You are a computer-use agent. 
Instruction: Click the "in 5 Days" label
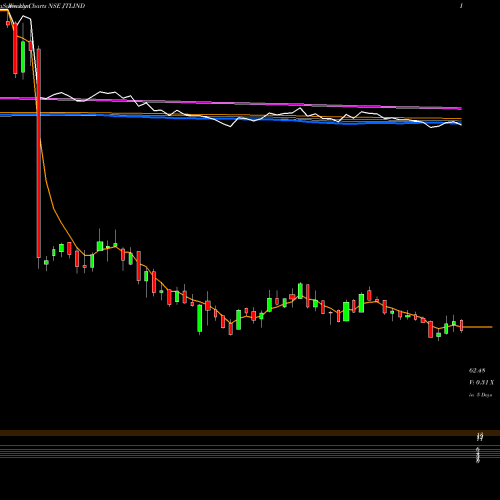point(480,395)
